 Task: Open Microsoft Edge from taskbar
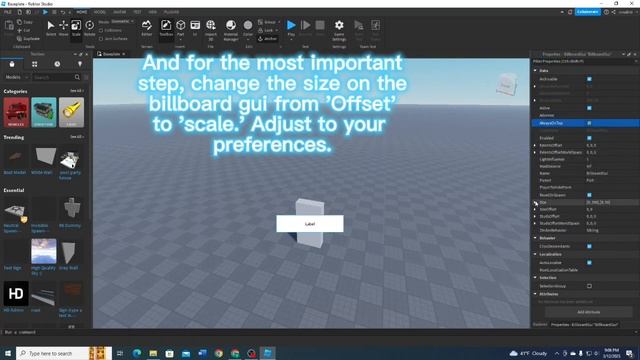coord(137,353)
